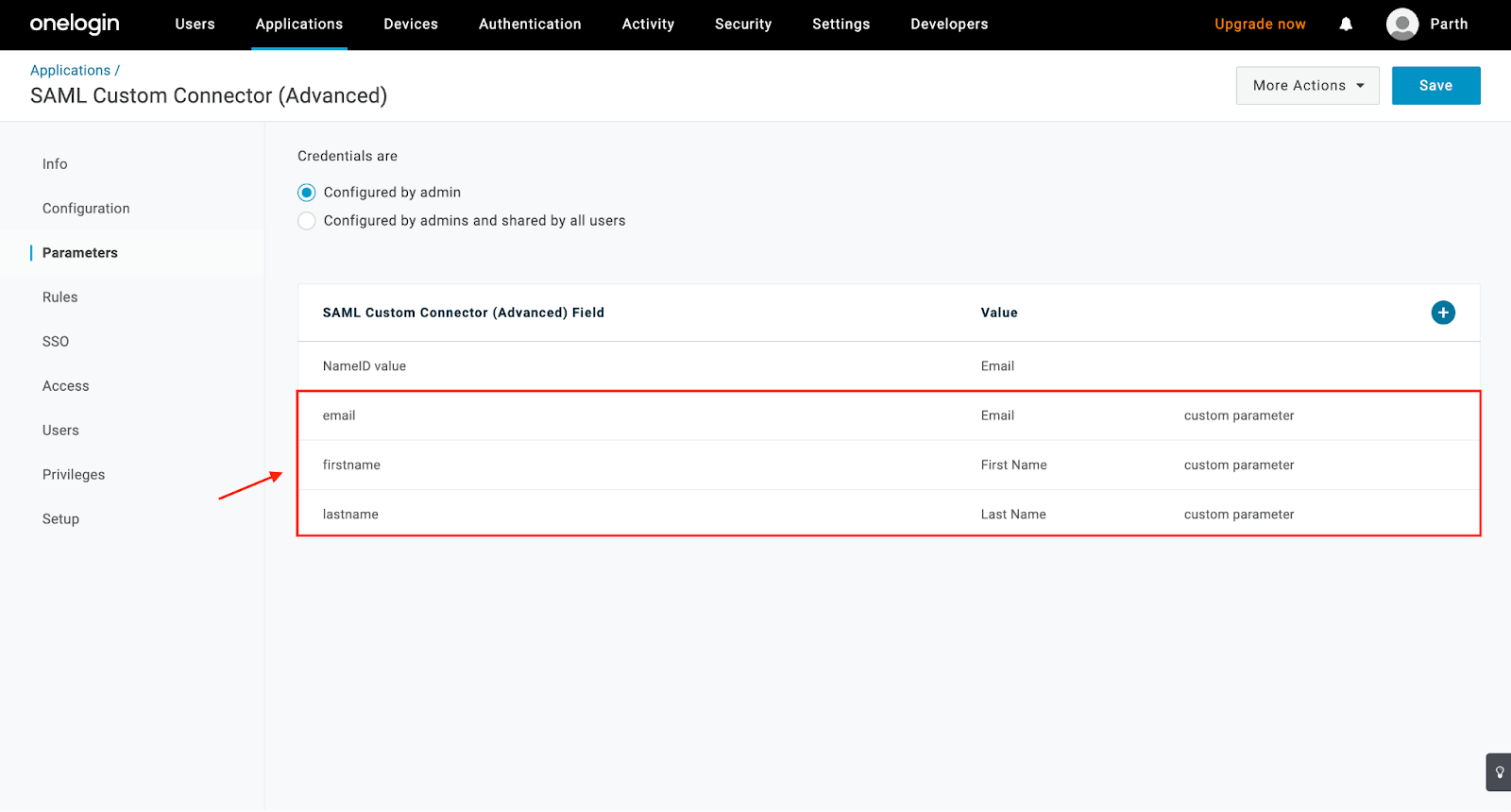Open the lightbulb help widget

pyautogui.click(x=1499, y=772)
